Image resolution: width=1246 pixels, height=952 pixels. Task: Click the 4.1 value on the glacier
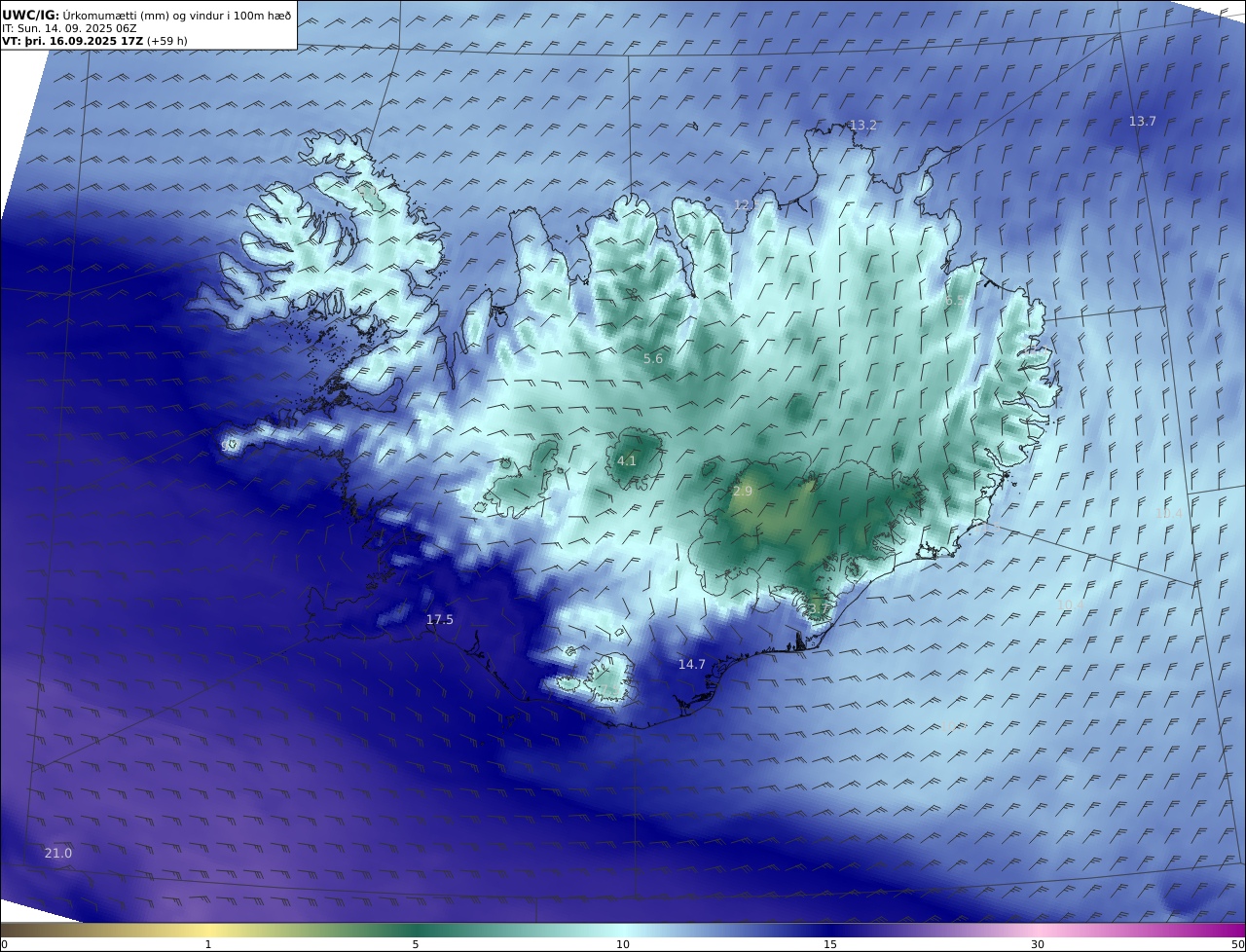pyautogui.click(x=627, y=460)
